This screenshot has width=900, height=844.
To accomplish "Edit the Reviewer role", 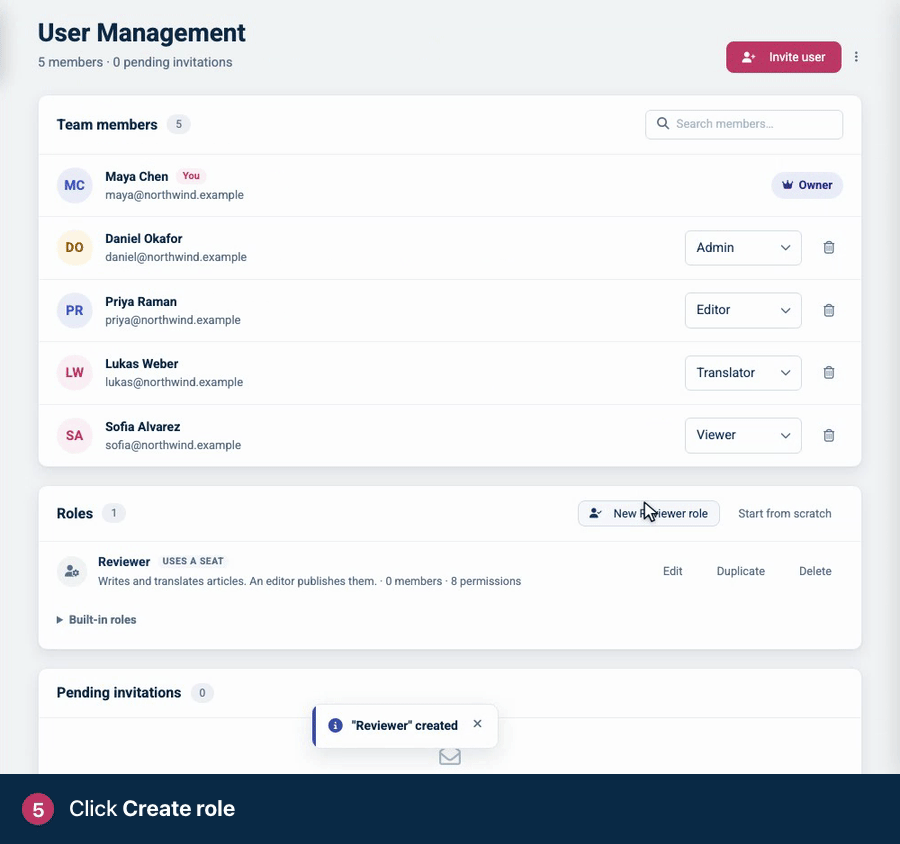I will (x=673, y=571).
